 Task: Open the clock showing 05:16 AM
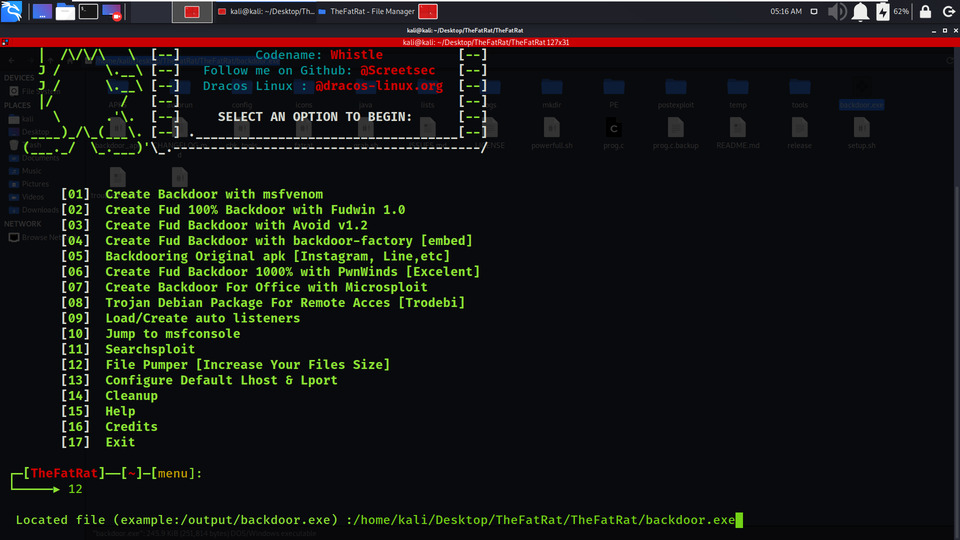(x=786, y=12)
